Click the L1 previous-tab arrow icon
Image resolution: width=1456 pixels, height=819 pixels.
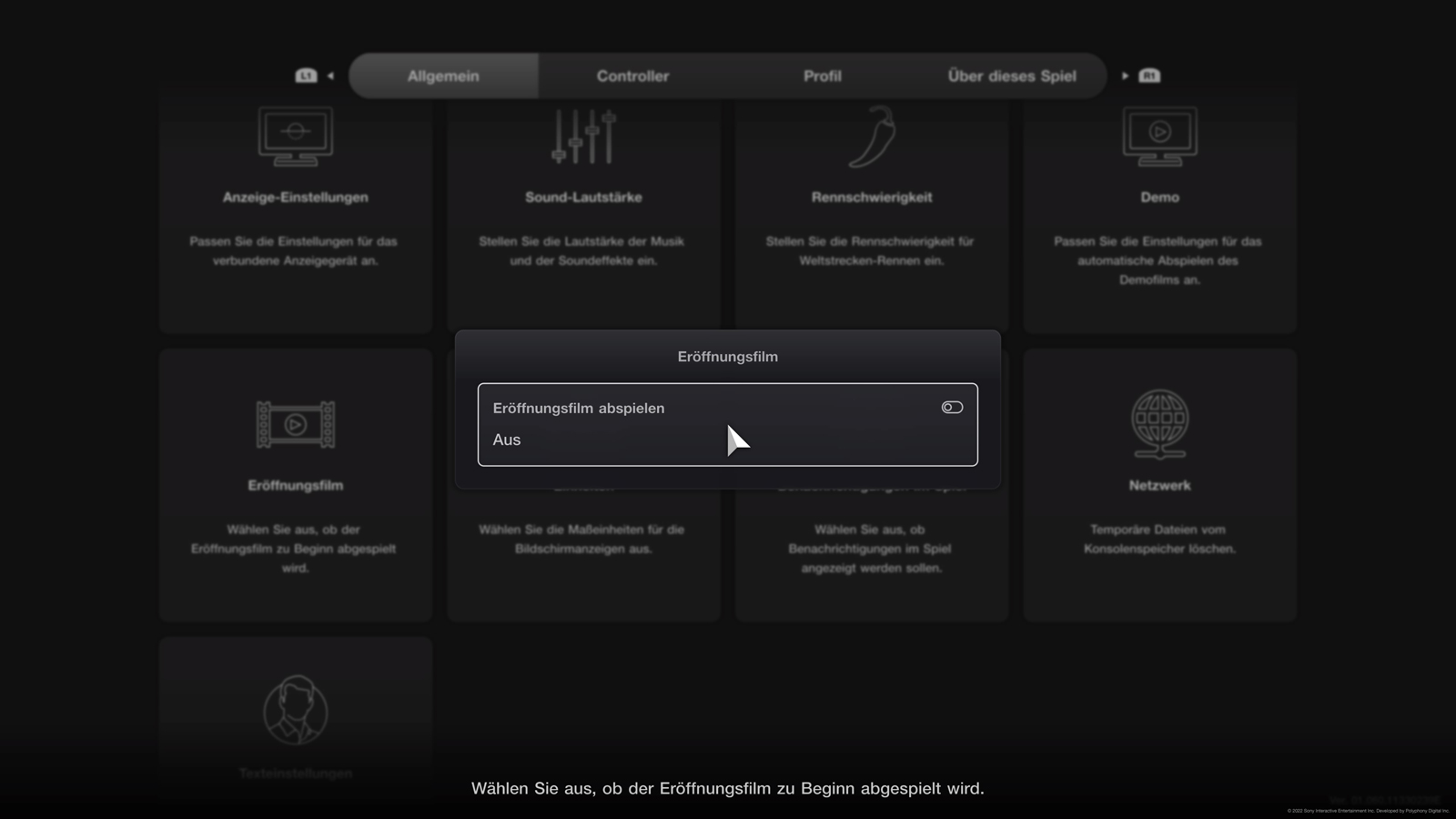(314, 76)
